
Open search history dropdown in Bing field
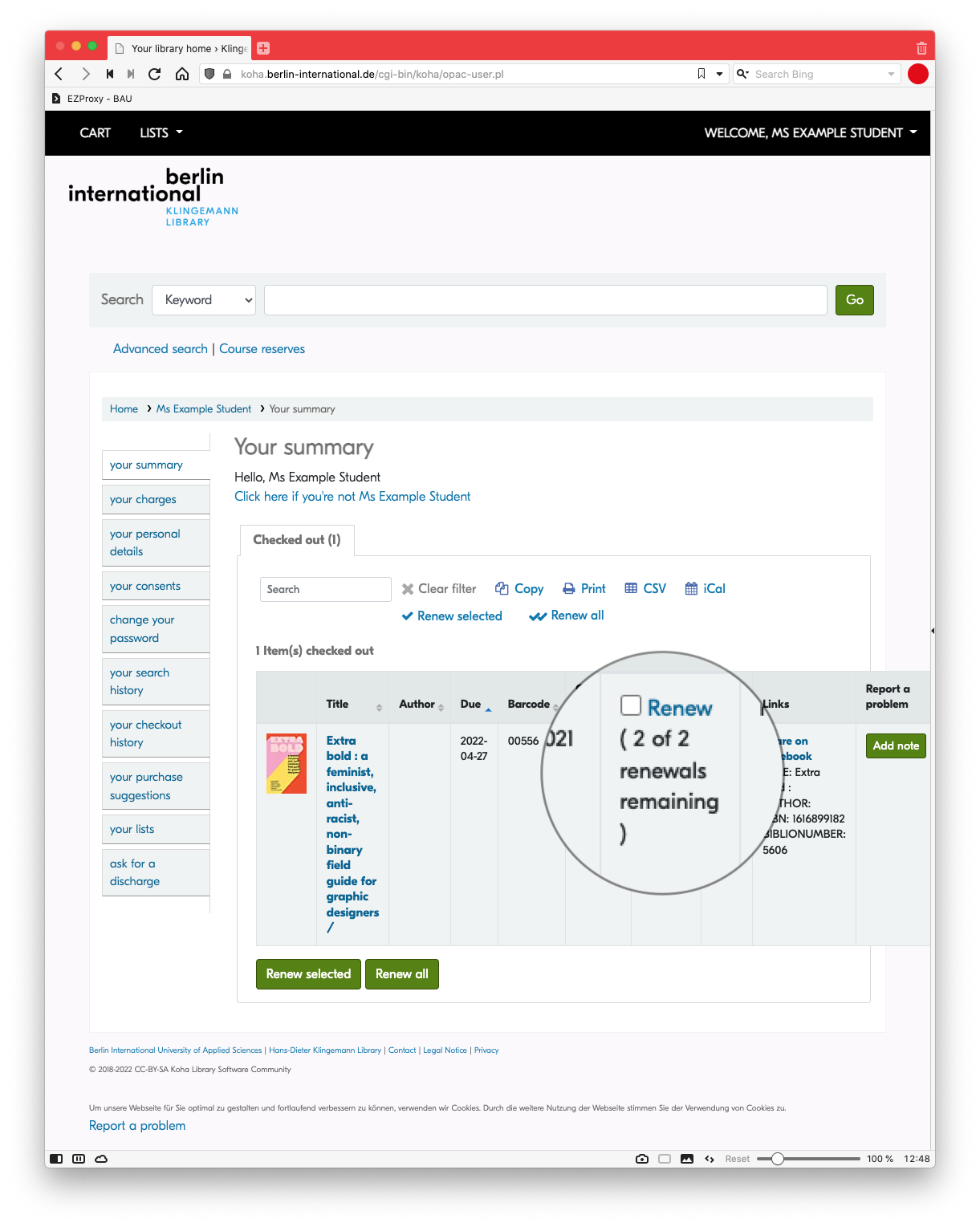[891, 74]
